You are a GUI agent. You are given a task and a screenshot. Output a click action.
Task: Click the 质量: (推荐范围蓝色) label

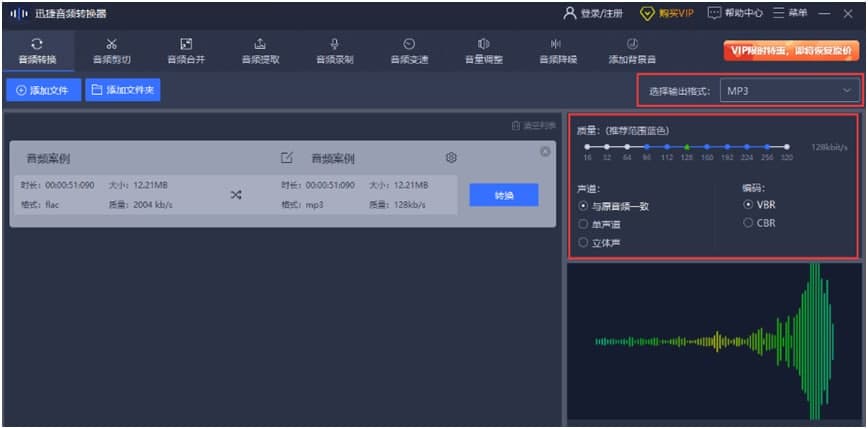623,131
